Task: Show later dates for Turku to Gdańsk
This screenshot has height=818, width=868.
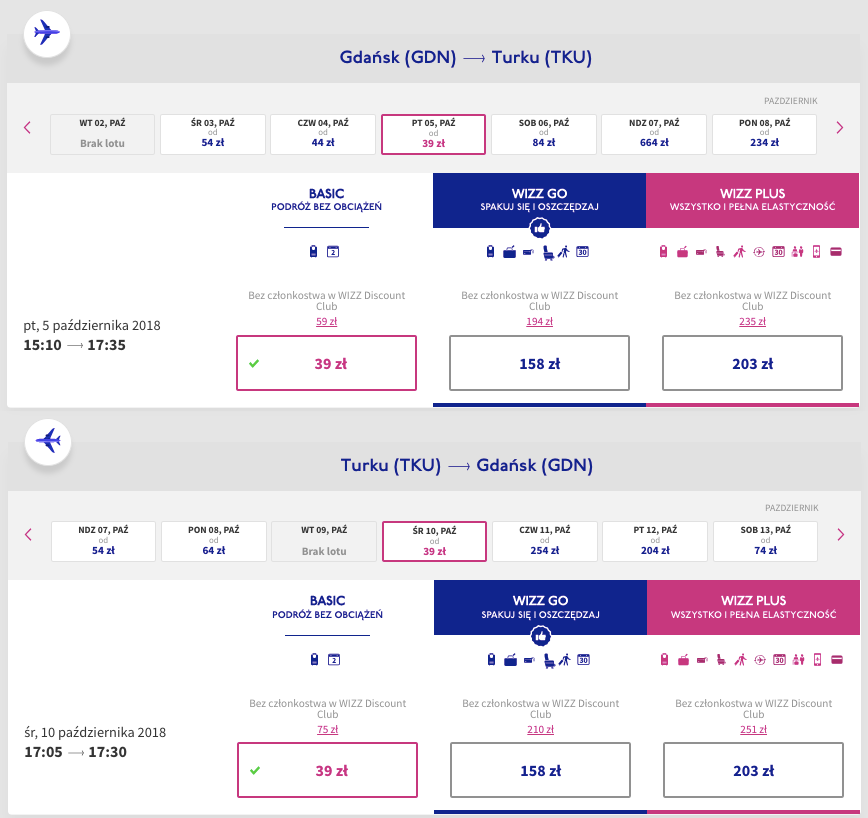Action: (x=841, y=535)
